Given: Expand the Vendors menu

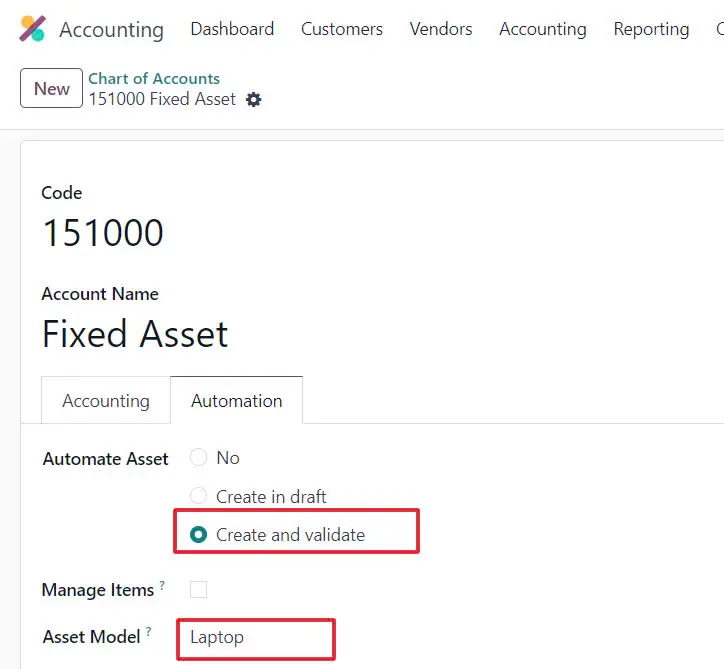Looking at the screenshot, I should 440,29.
